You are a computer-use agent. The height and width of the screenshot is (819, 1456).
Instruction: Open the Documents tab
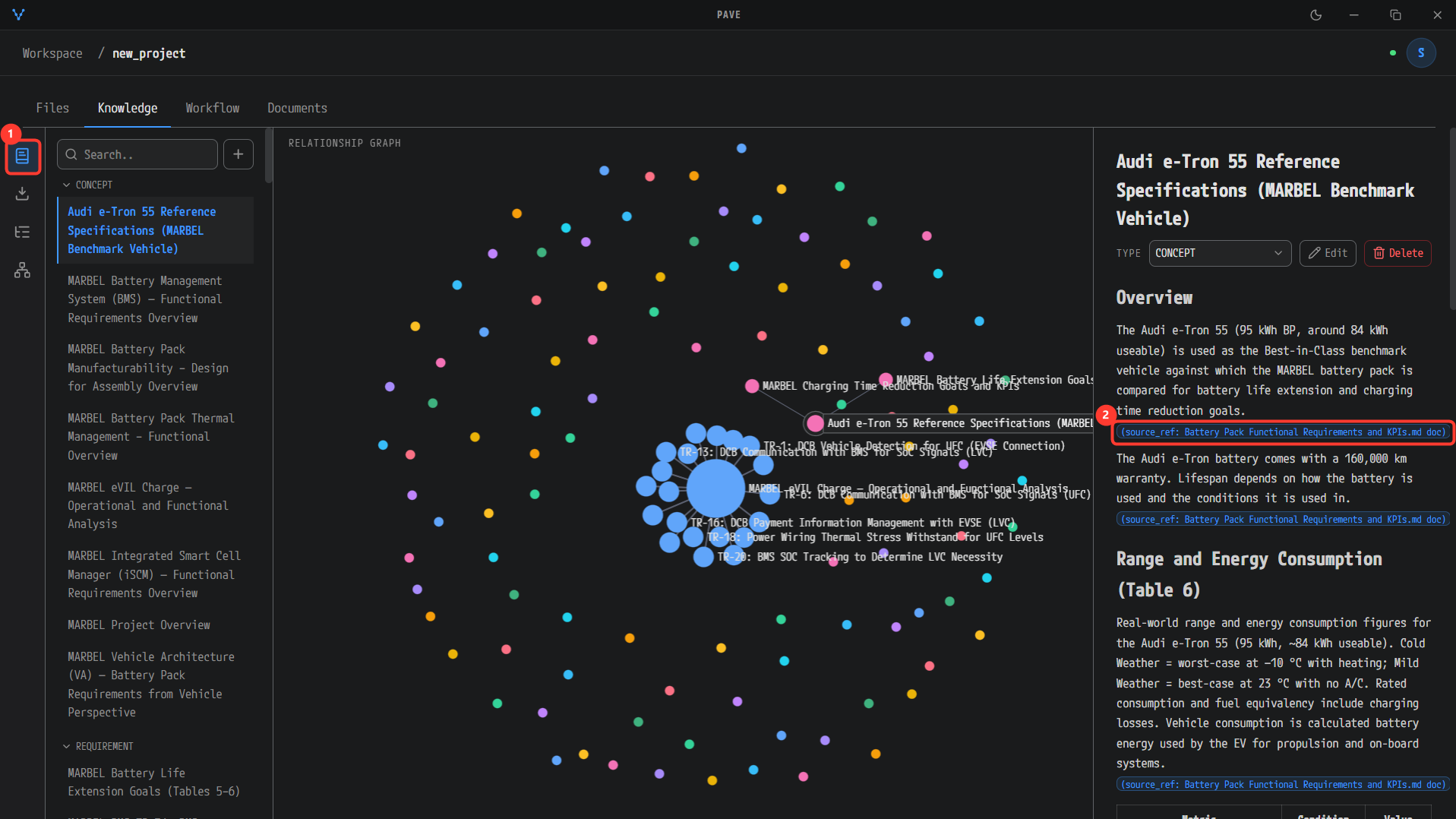click(x=298, y=108)
